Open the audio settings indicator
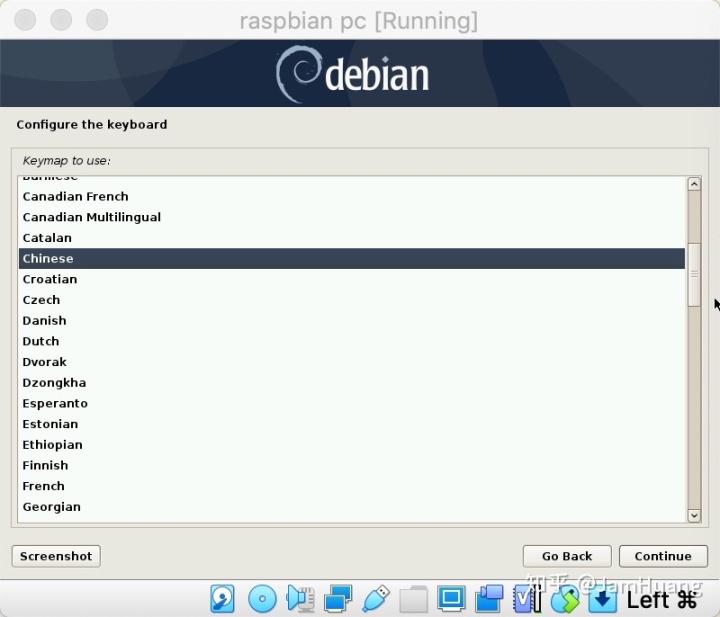 click(300, 599)
